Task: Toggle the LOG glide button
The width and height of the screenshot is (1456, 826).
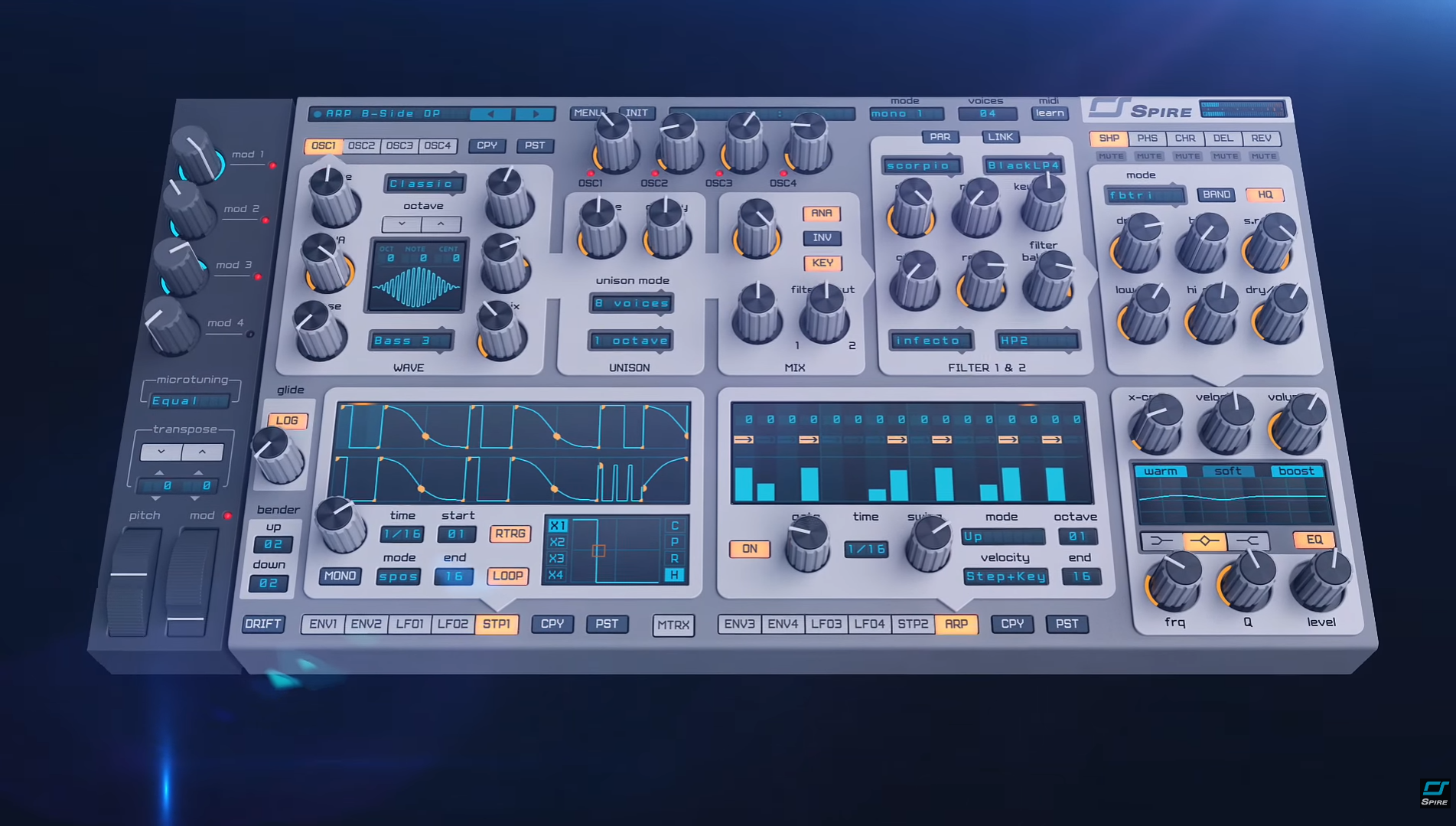Action: pyautogui.click(x=287, y=420)
